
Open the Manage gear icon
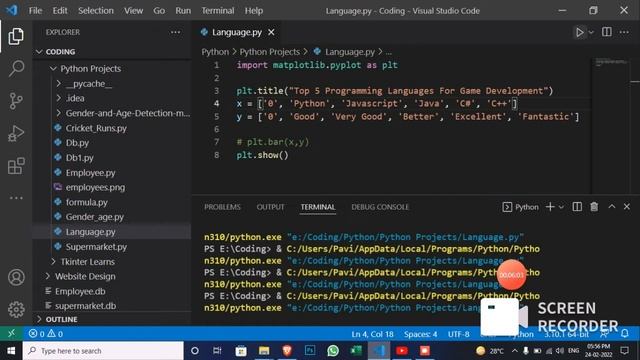(16, 309)
